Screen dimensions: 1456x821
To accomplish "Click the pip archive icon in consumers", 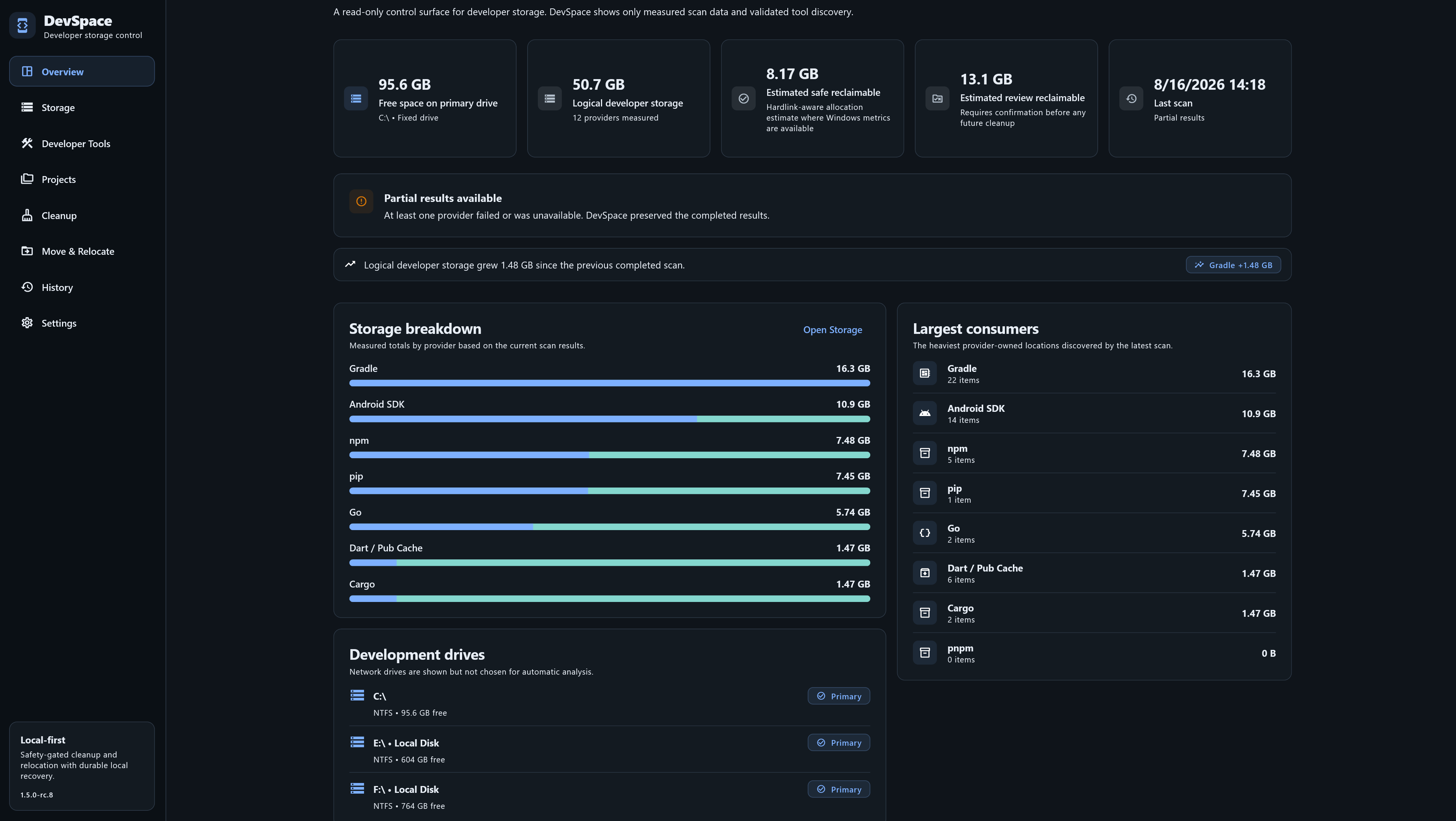I will pos(925,493).
